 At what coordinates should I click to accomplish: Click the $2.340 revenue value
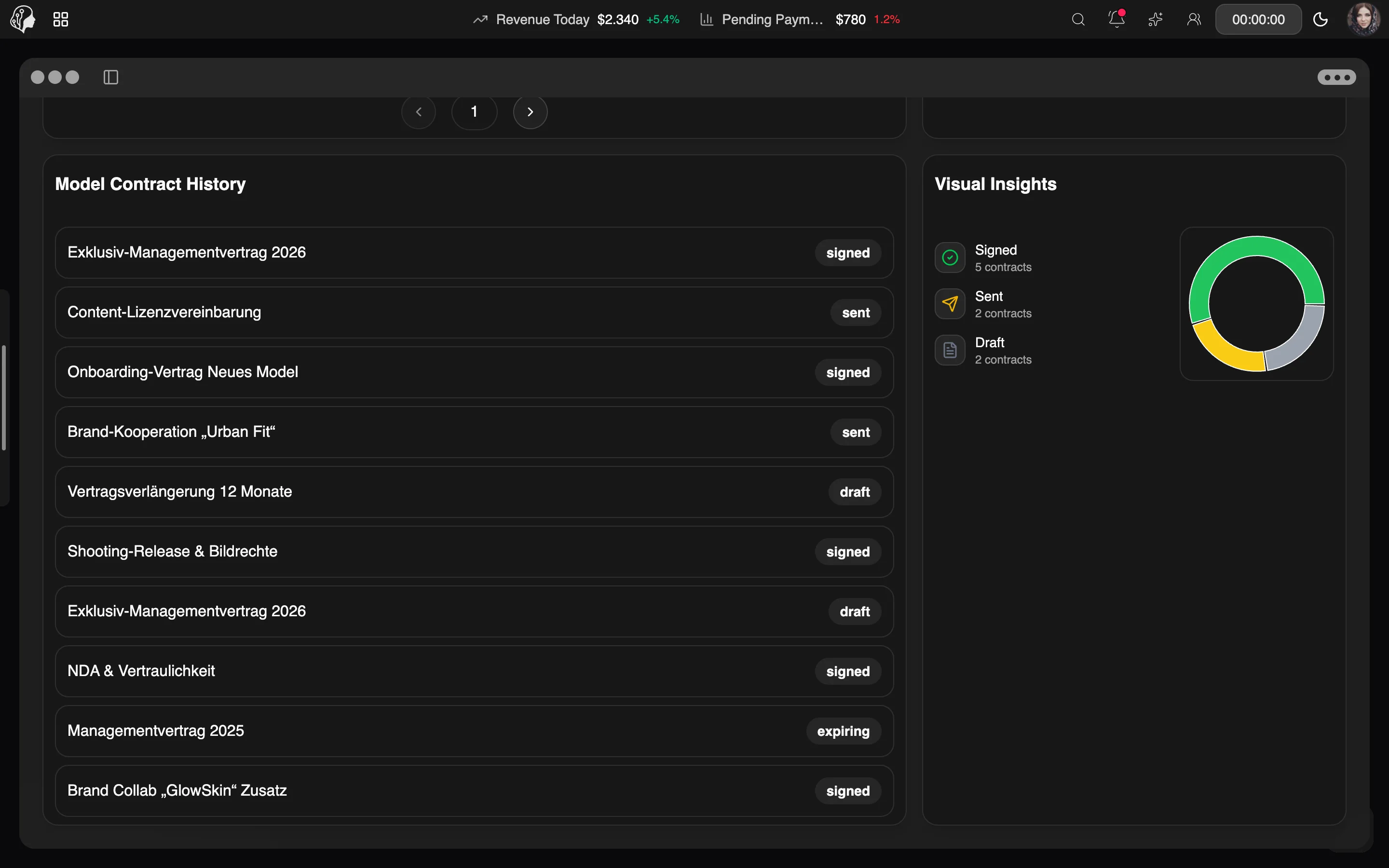(x=618, y=19)
